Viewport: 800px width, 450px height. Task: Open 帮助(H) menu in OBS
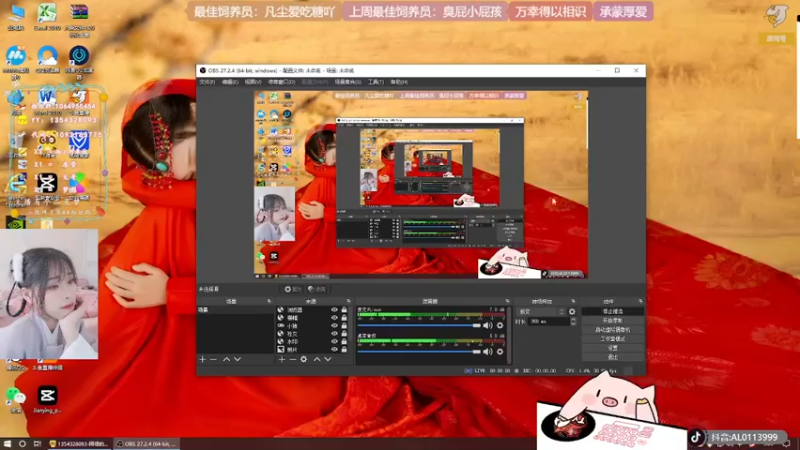pyautogui.click(x=399, y=82)
